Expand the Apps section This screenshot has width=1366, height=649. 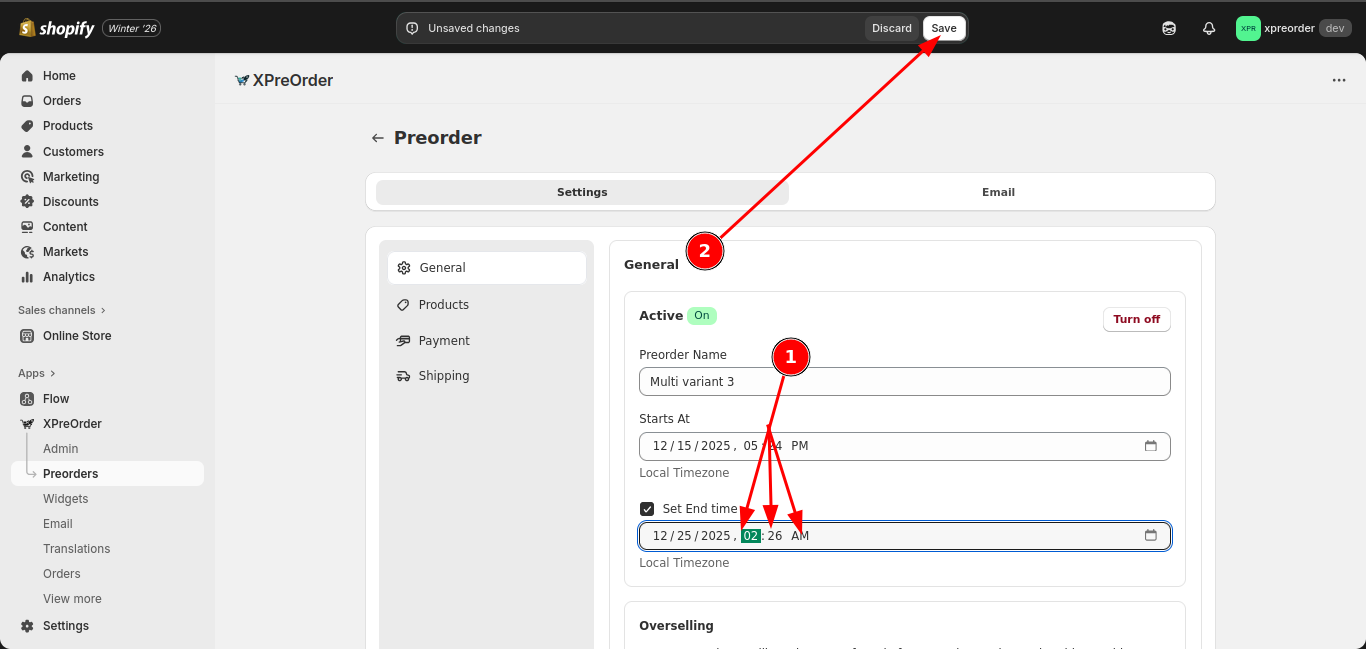click(37, 373)
